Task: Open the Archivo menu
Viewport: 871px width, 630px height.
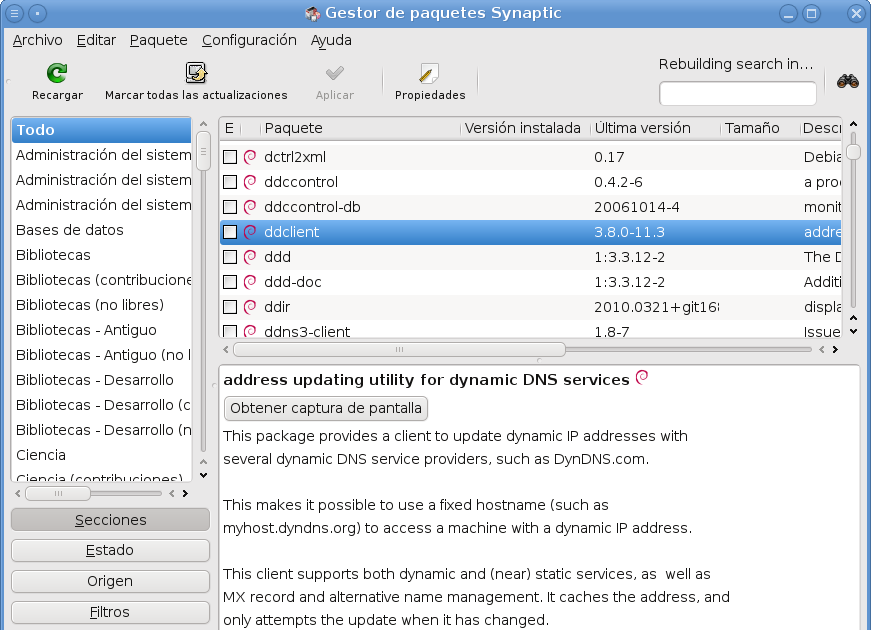Action: coord(38,40)
